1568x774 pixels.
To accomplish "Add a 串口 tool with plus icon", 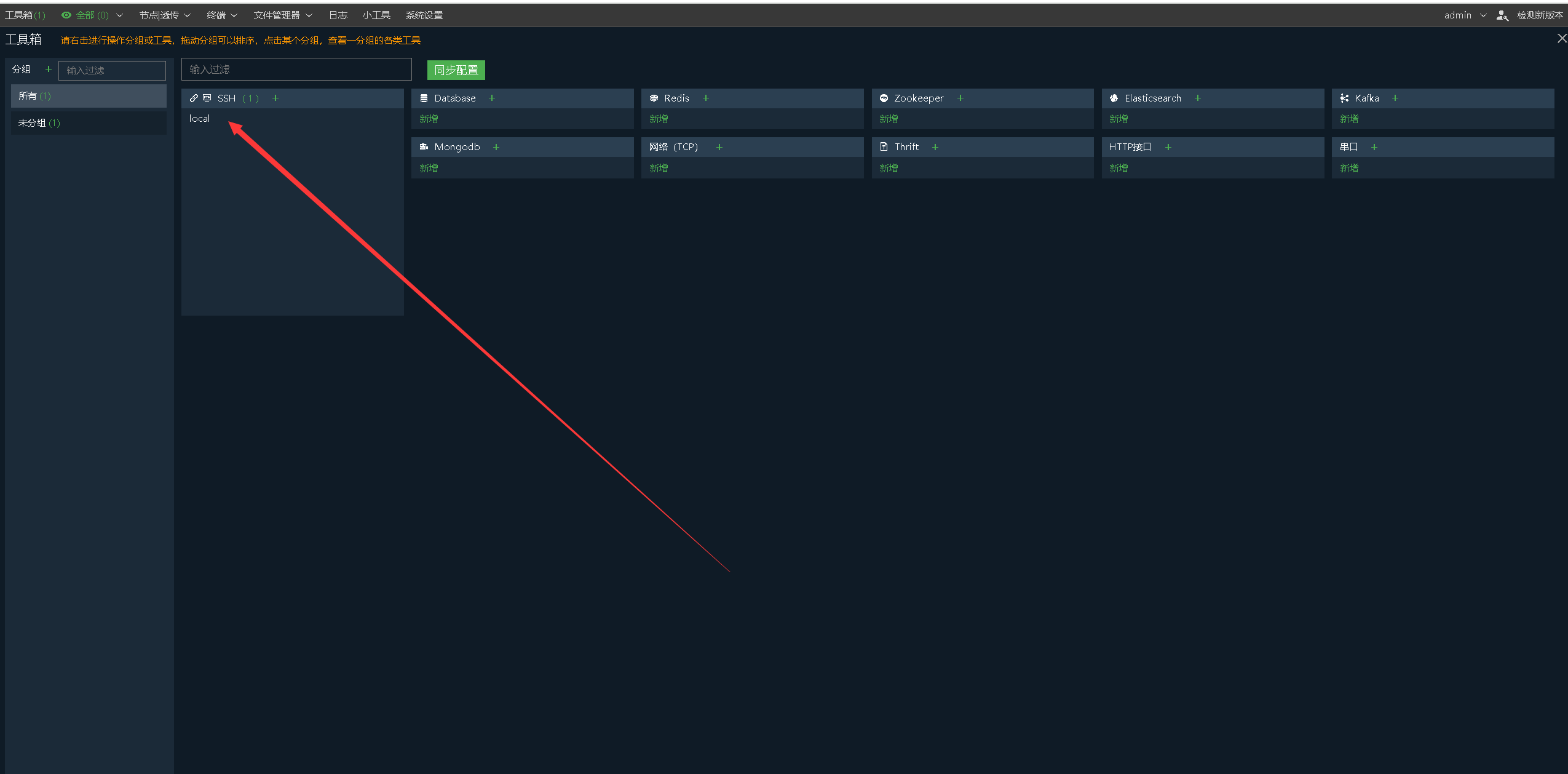I will coord(1374,147).
